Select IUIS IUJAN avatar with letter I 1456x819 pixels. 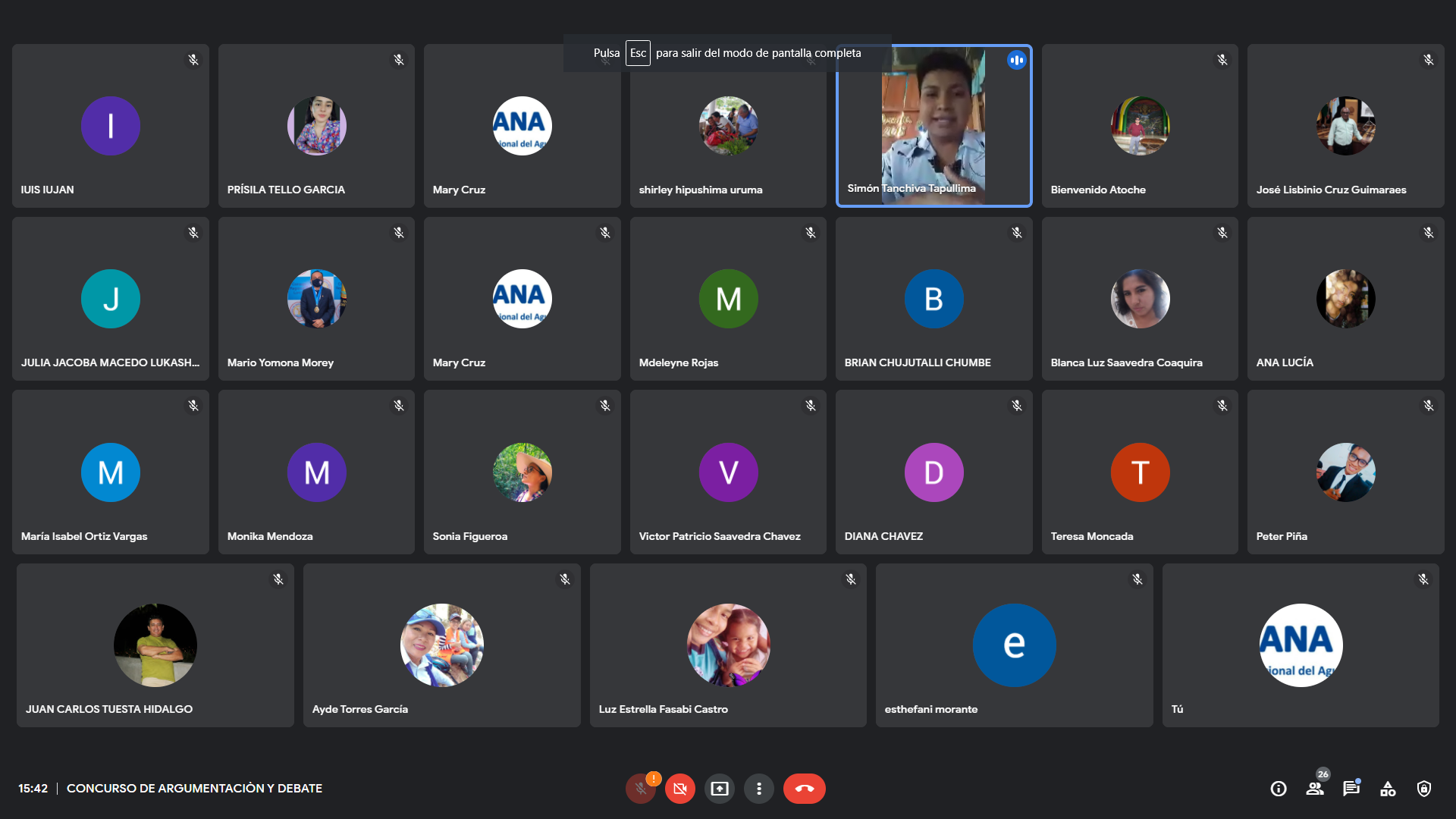click(x=111, y=126)
